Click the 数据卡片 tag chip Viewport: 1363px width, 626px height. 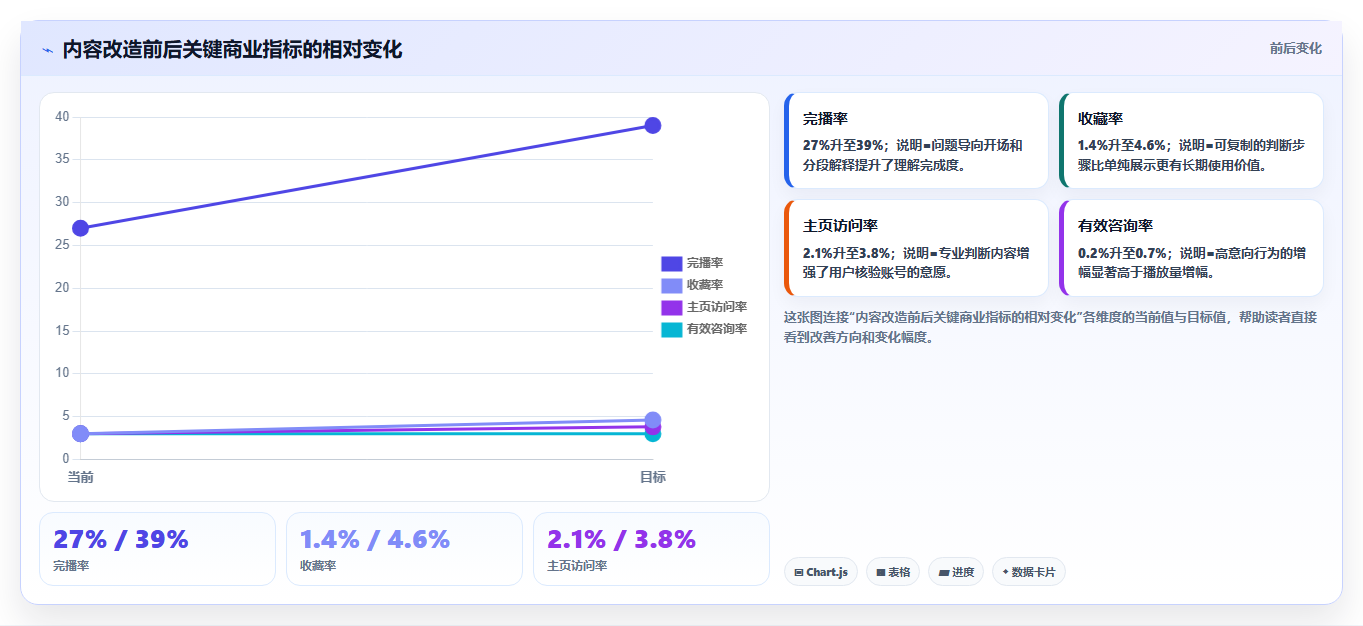pos(1029,572)
